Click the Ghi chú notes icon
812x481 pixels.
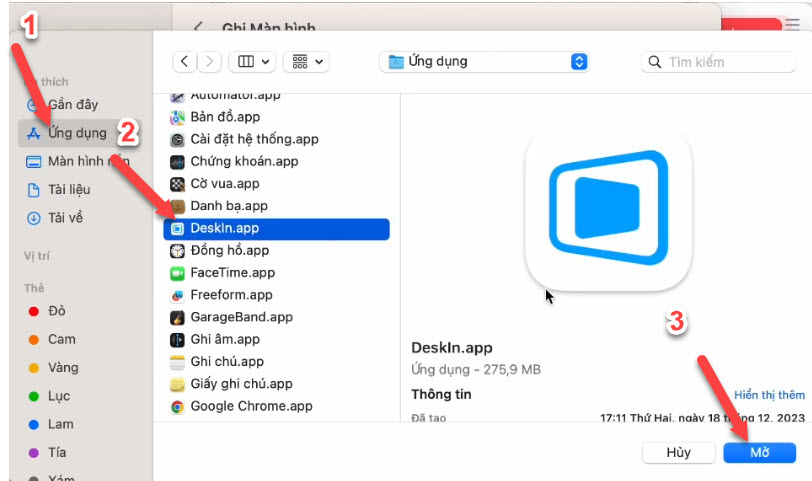coord(177,362)
